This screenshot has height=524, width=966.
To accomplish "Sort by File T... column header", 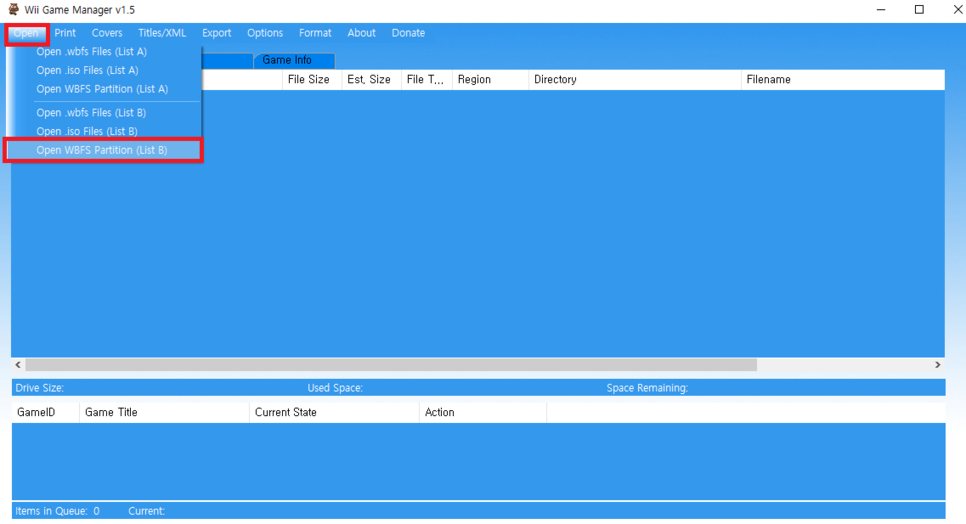I will [x=427, y=79].
